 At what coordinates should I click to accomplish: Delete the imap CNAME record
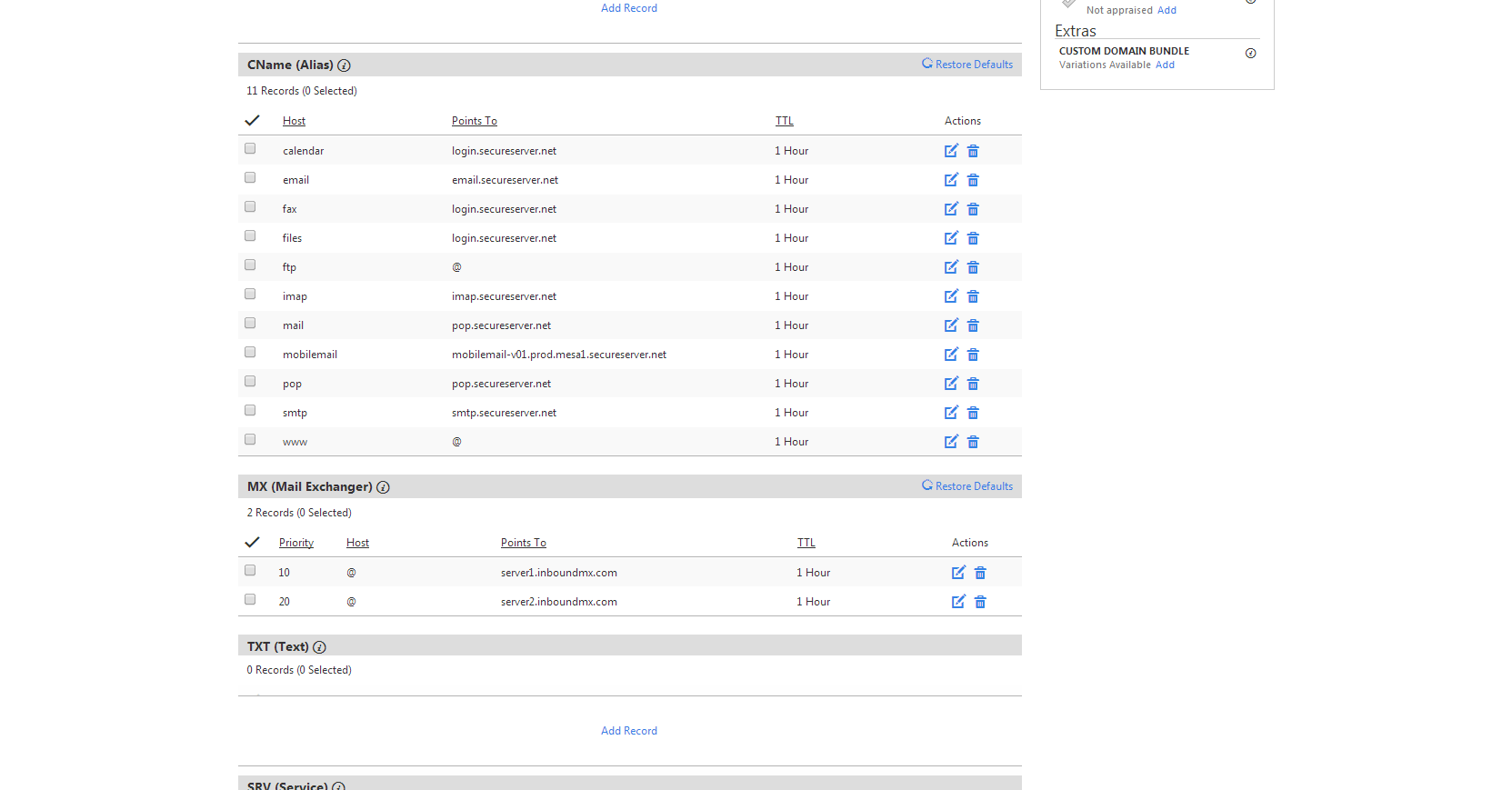973,296
